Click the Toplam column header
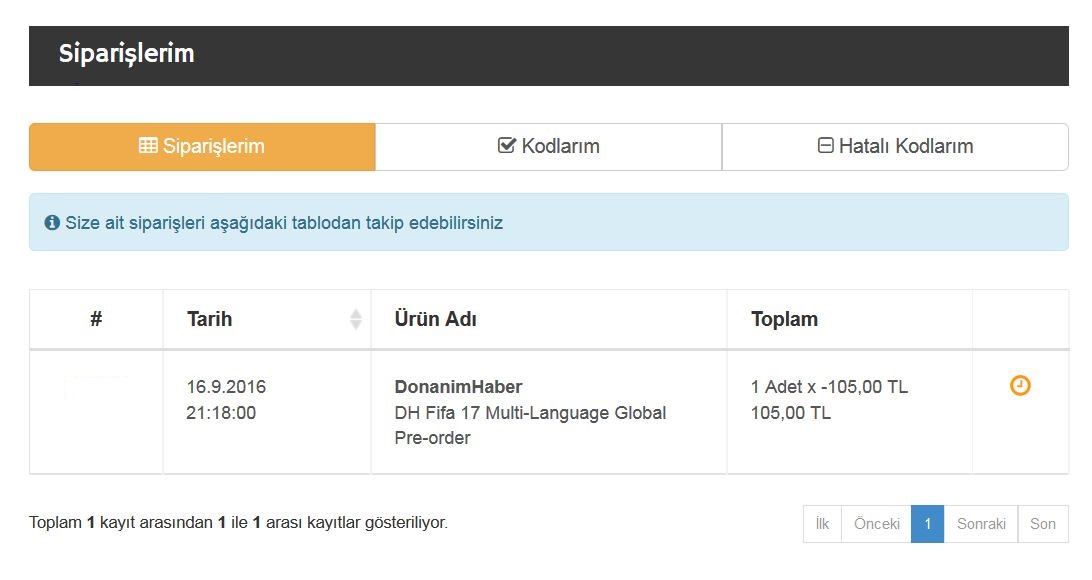 [784, 320]
